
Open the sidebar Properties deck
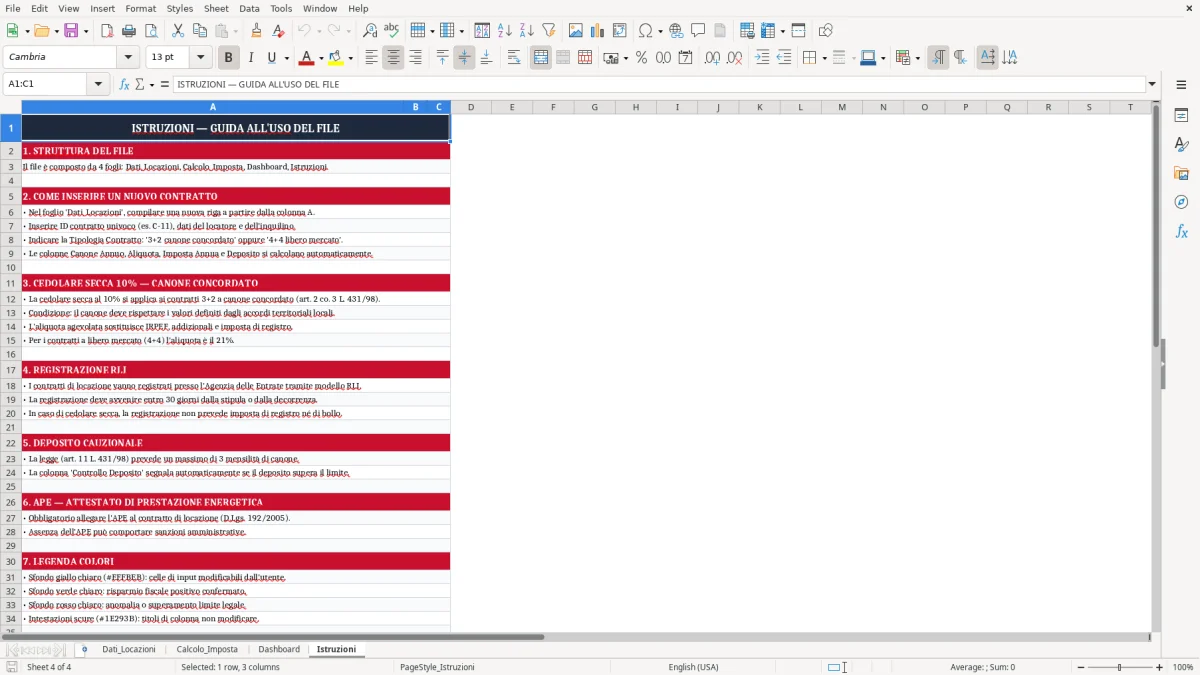(x=1181, y=116)
